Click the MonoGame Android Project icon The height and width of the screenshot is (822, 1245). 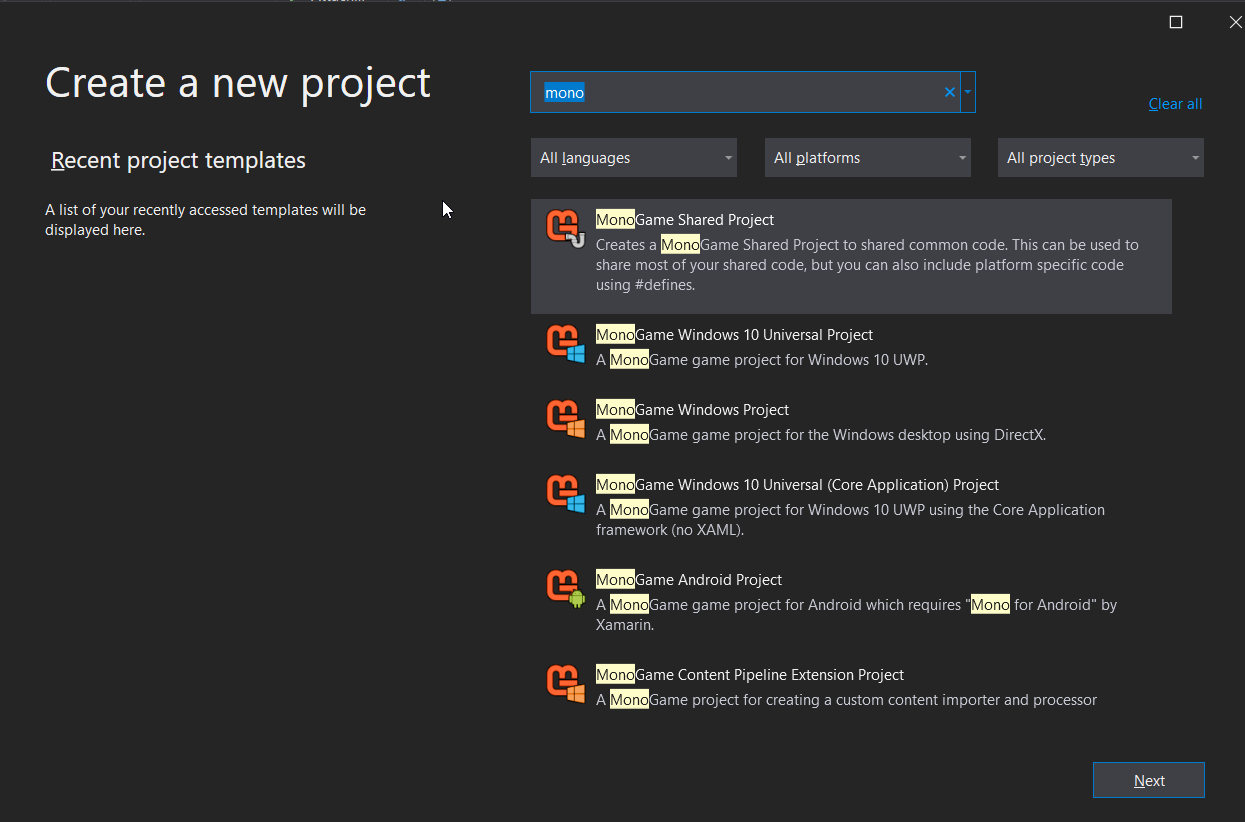(564, 588)
